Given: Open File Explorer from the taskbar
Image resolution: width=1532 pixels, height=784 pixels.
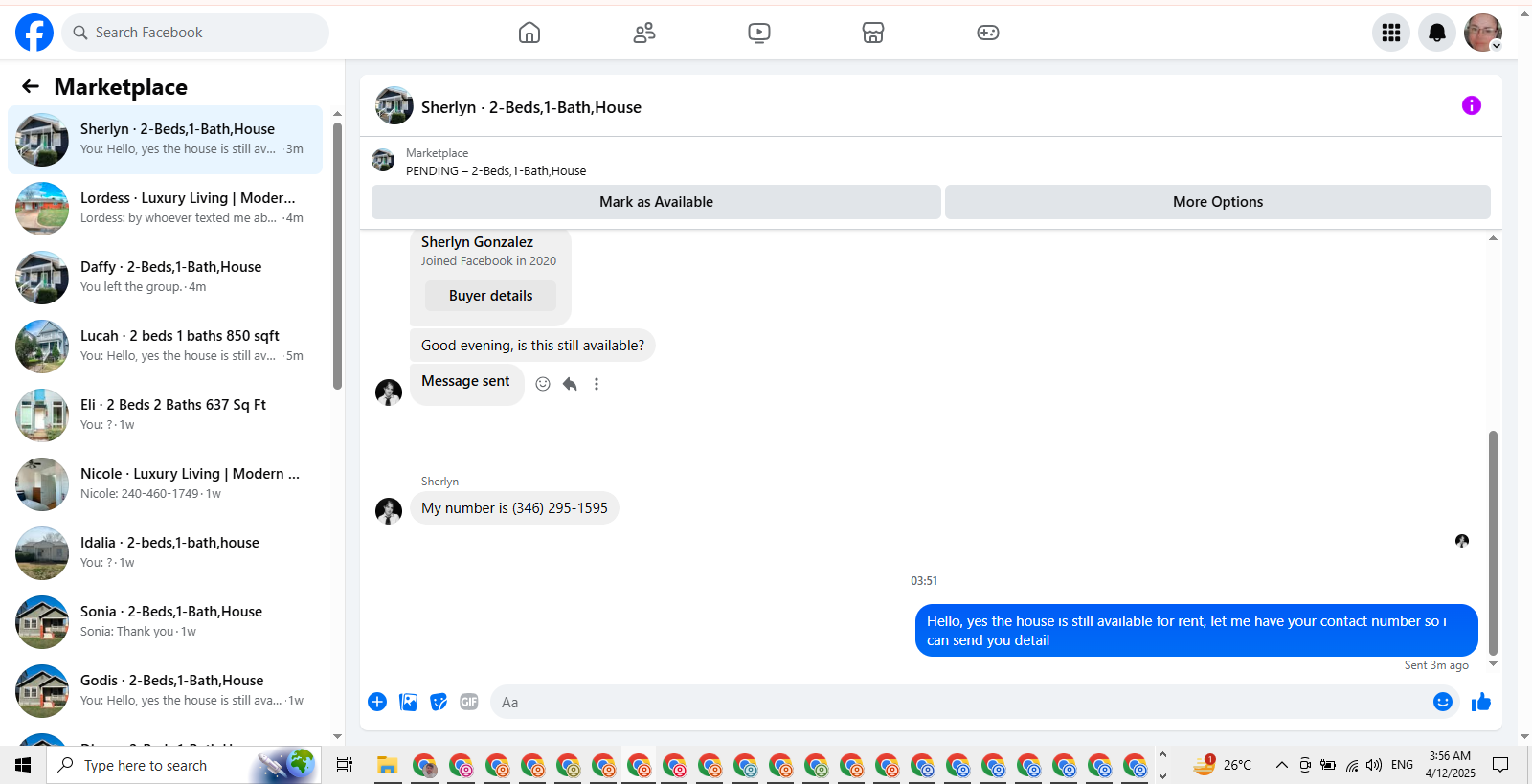Looking at the screenshot, I should (387, 765).
